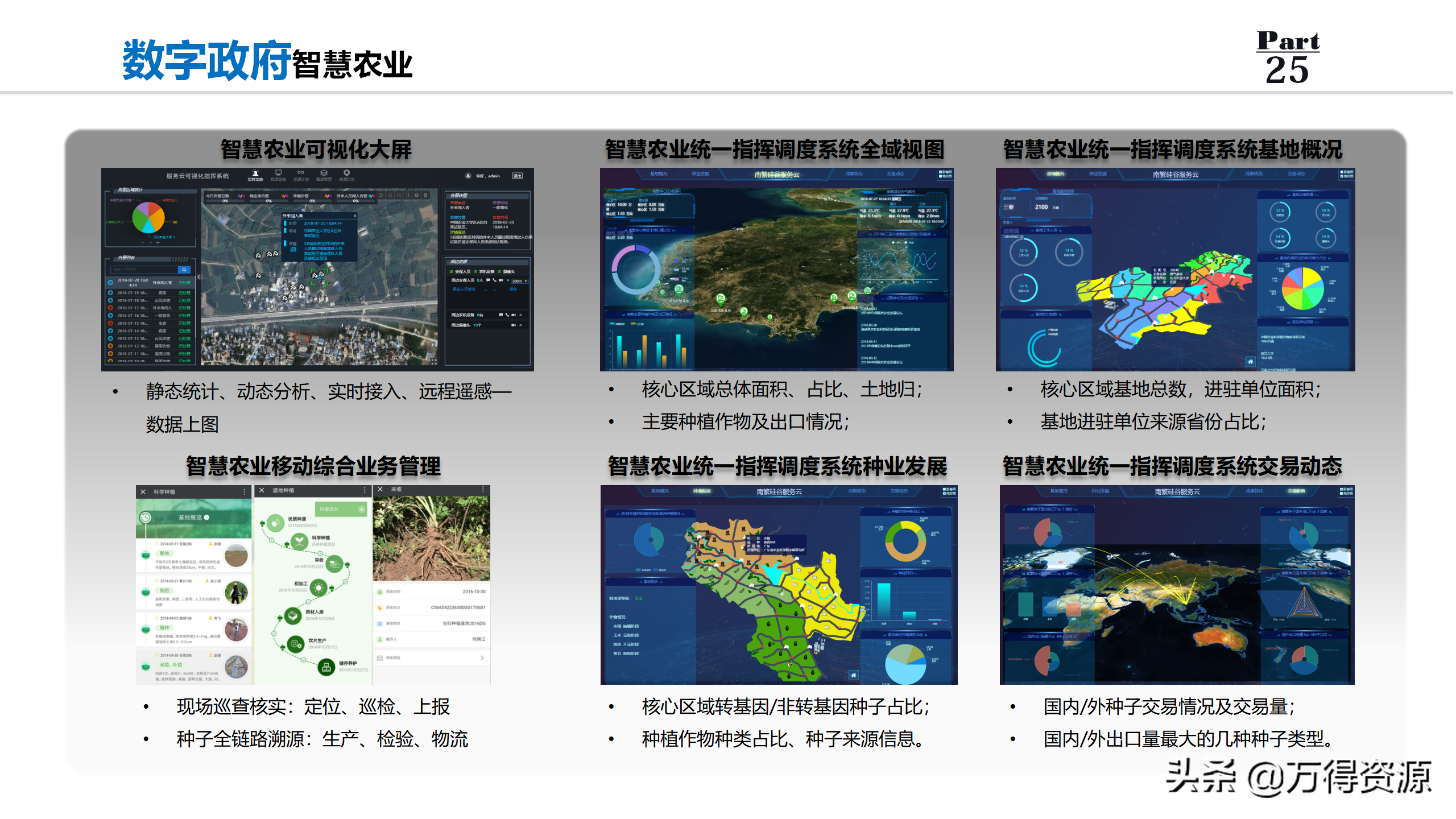
Task: Open the 300m distance dropdown
Action: coord(519,281)
